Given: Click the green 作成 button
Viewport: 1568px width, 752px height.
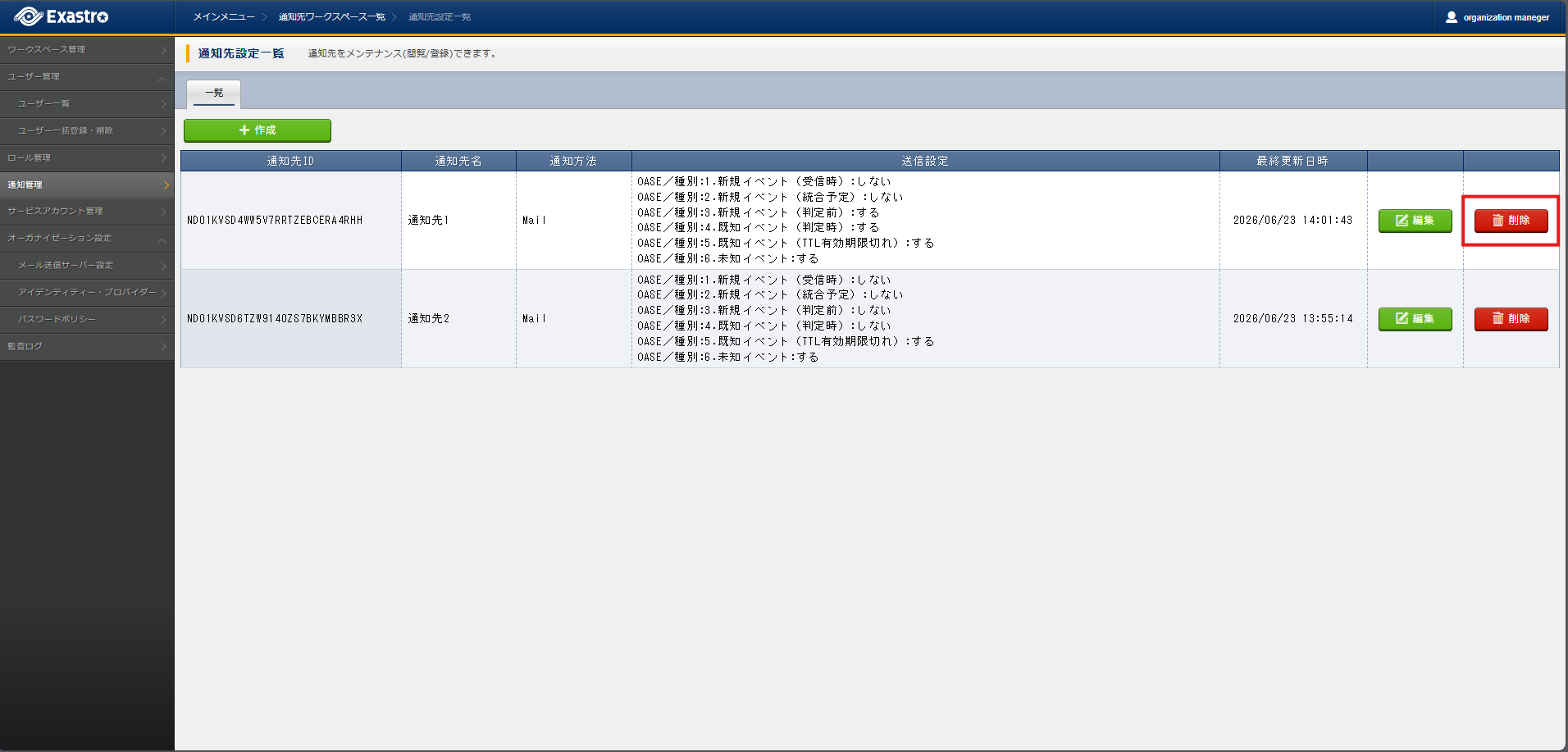Looking at the screenshot, I should pyautogui.click(x=258, y=130).
